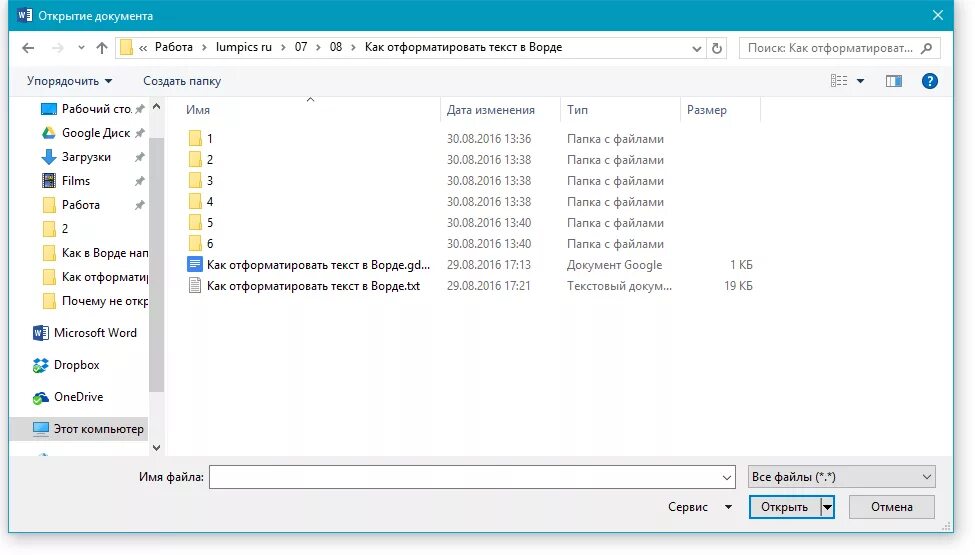Open the Упорядочить menu

click(x=69, y=81)
